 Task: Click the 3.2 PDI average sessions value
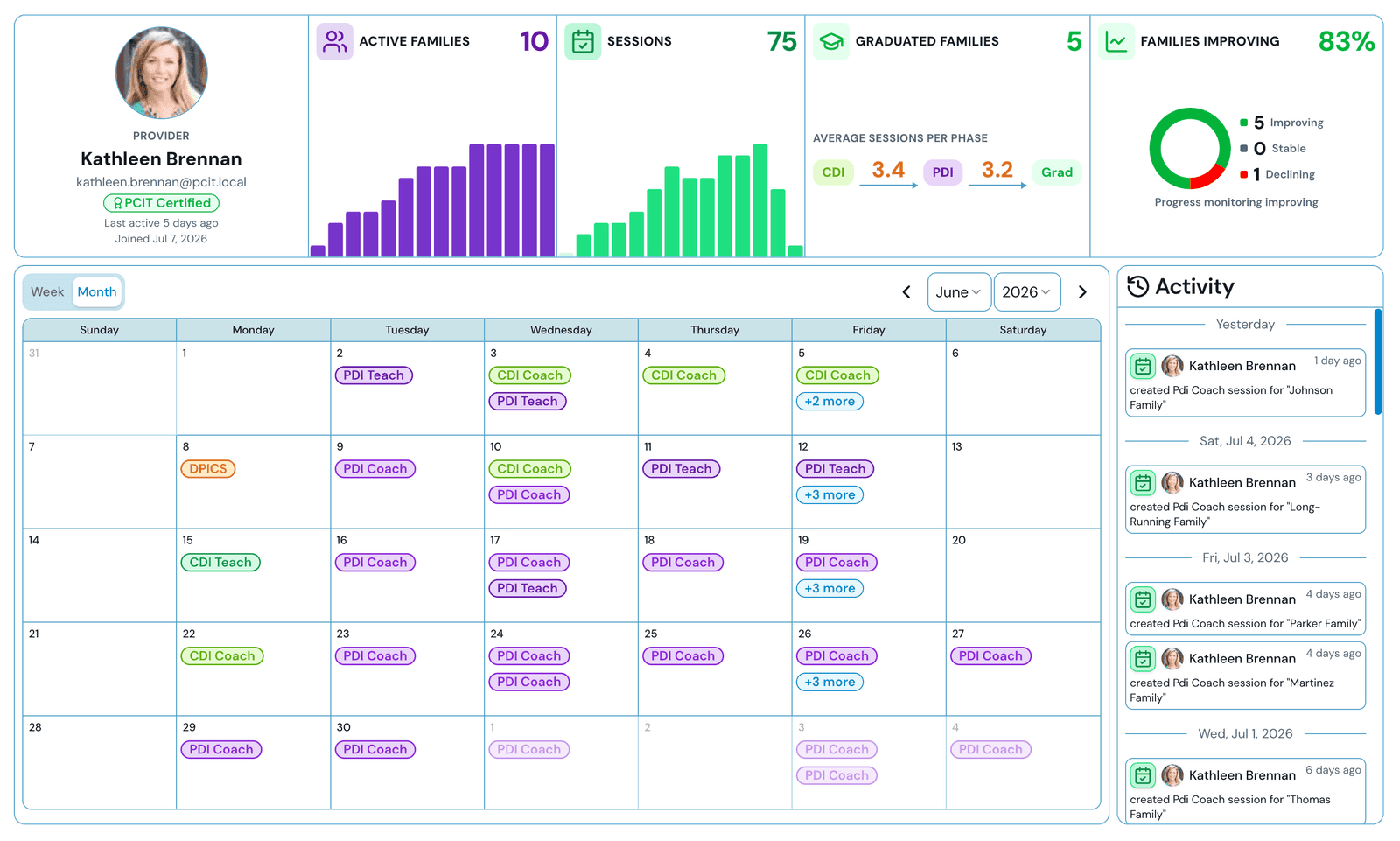point(997,170)
